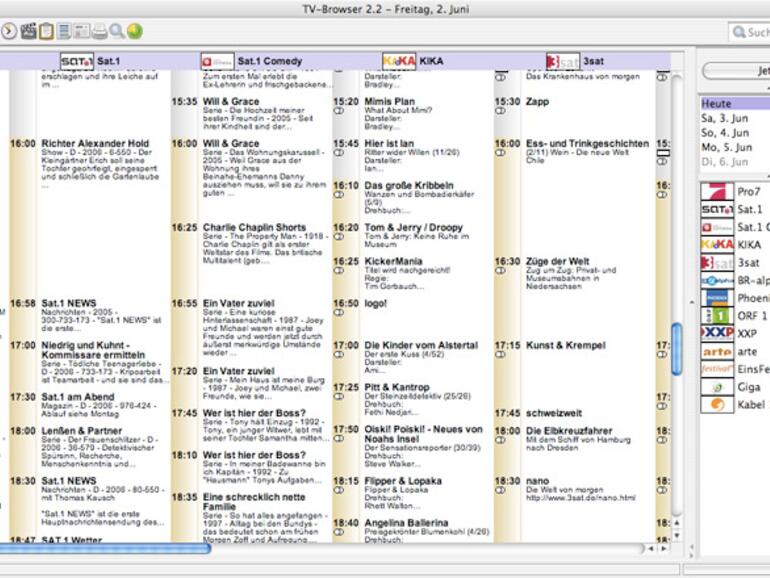Viewport: 770px width, 578px height.
Task: Click the green globe toolbar icon
Action: pyautogui.click(x=135, y=32)
